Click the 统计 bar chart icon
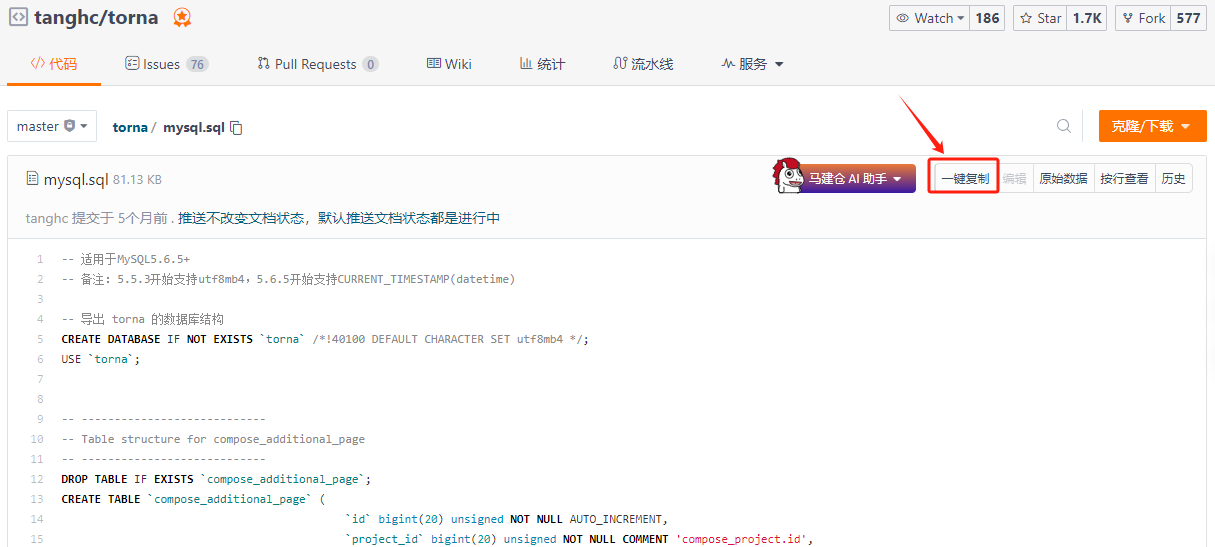 526,63
